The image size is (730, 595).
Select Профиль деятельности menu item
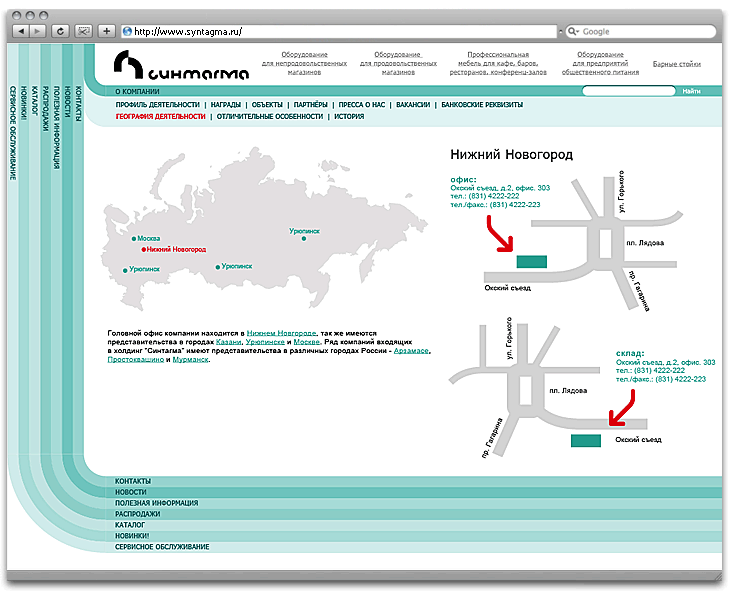[157, 105]
